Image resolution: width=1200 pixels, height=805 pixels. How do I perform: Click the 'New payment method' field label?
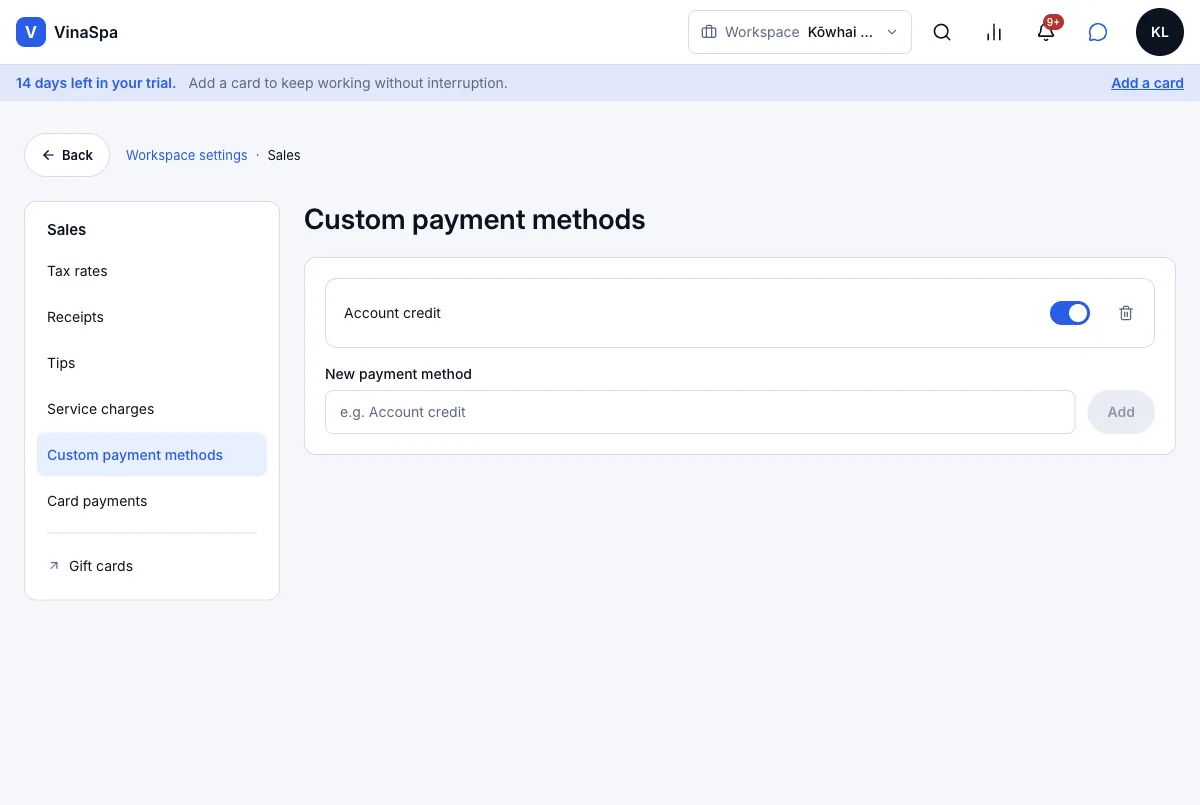(398, 374)
